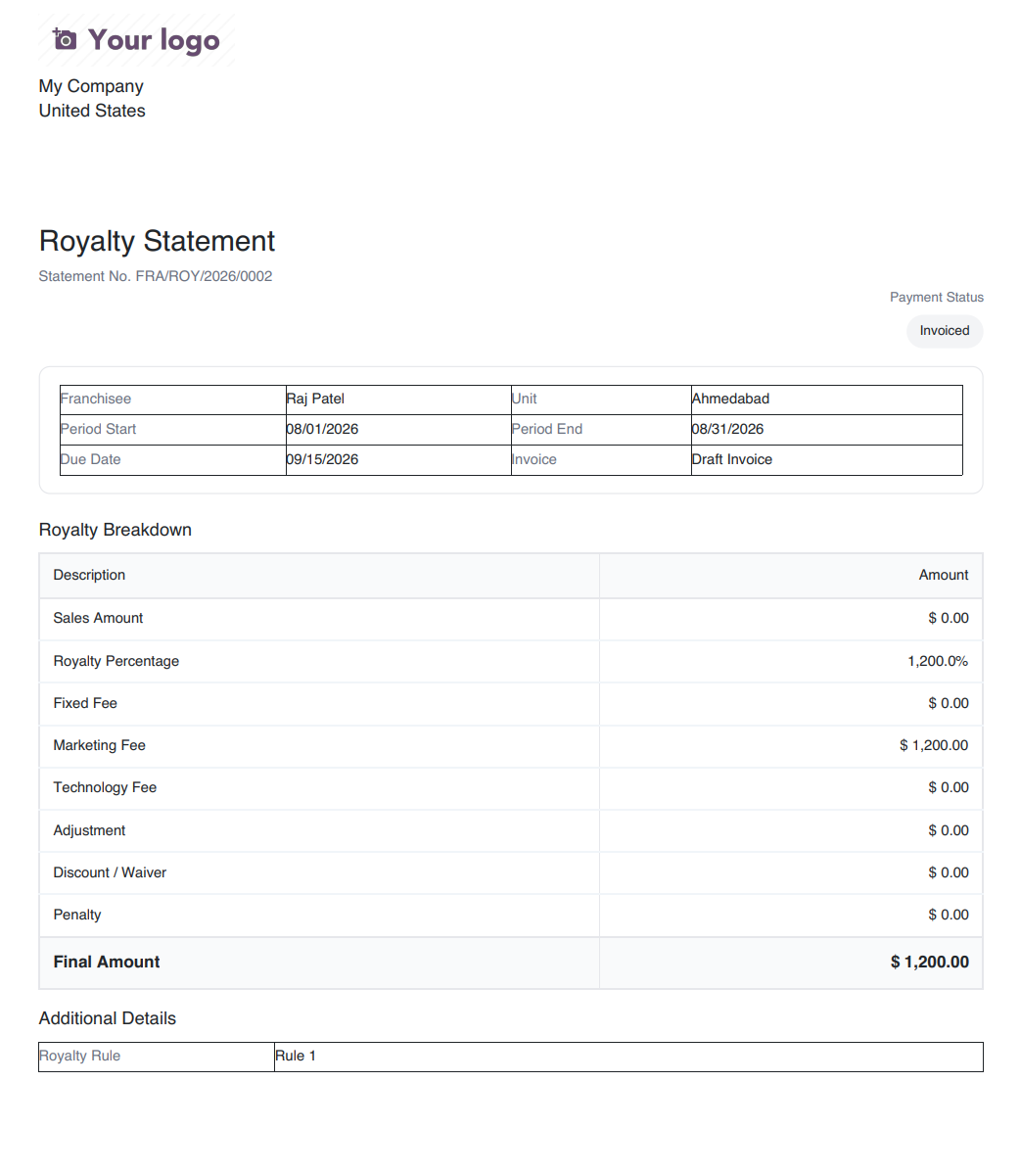Click the Ahmedabad unit value
The width and height of the screenshot is (1020, 1176).
pos(730,399)
